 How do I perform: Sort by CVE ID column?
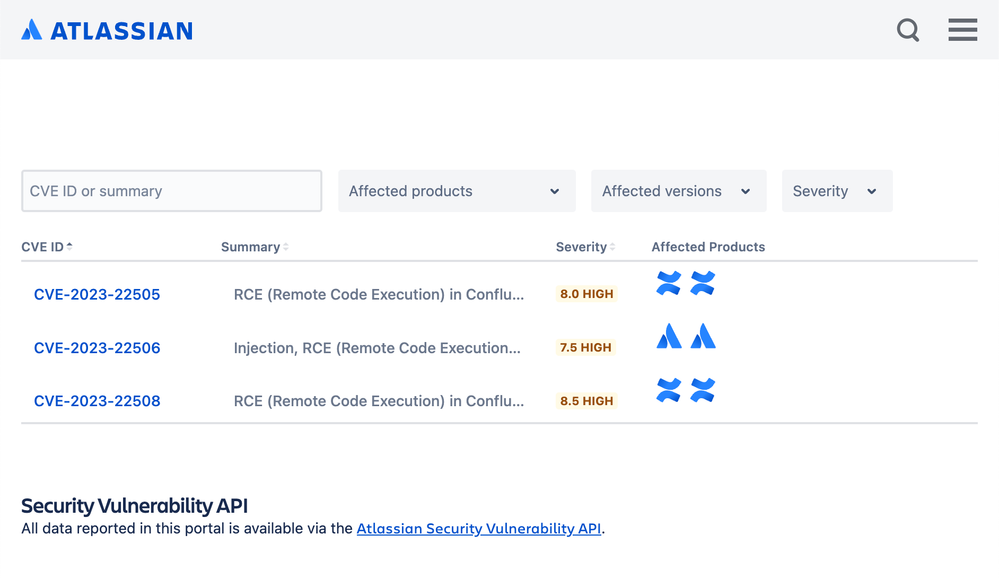pyautogui.click(x=47, y=247)
